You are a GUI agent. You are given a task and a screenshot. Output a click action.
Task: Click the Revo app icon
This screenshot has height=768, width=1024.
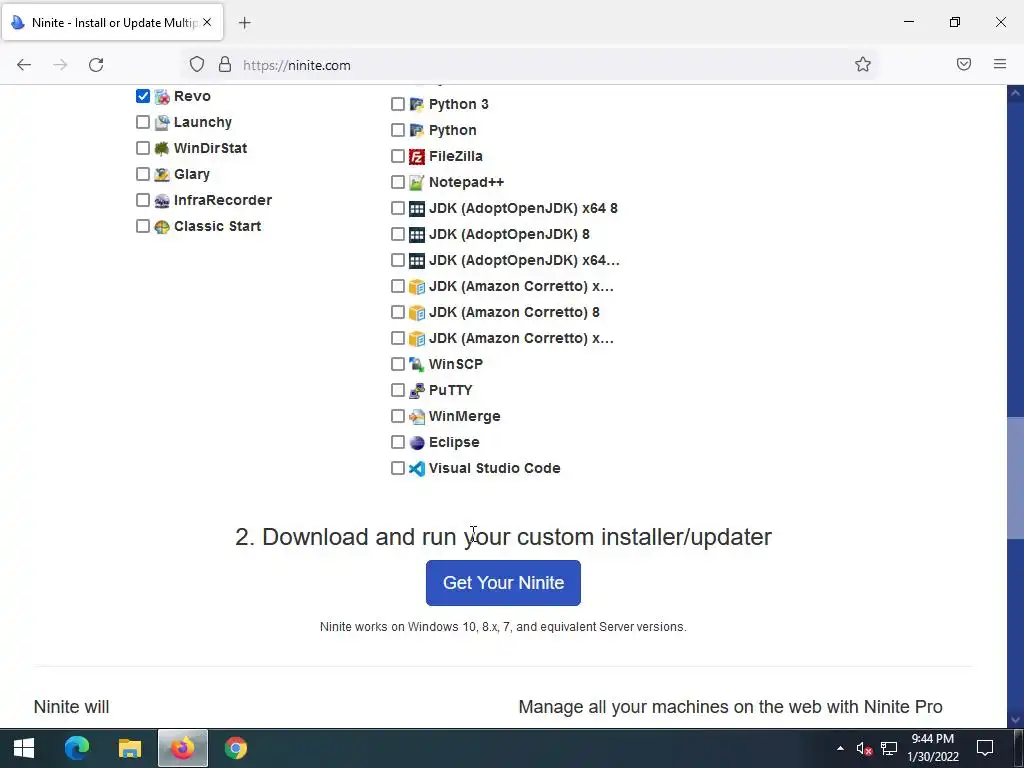162,97
